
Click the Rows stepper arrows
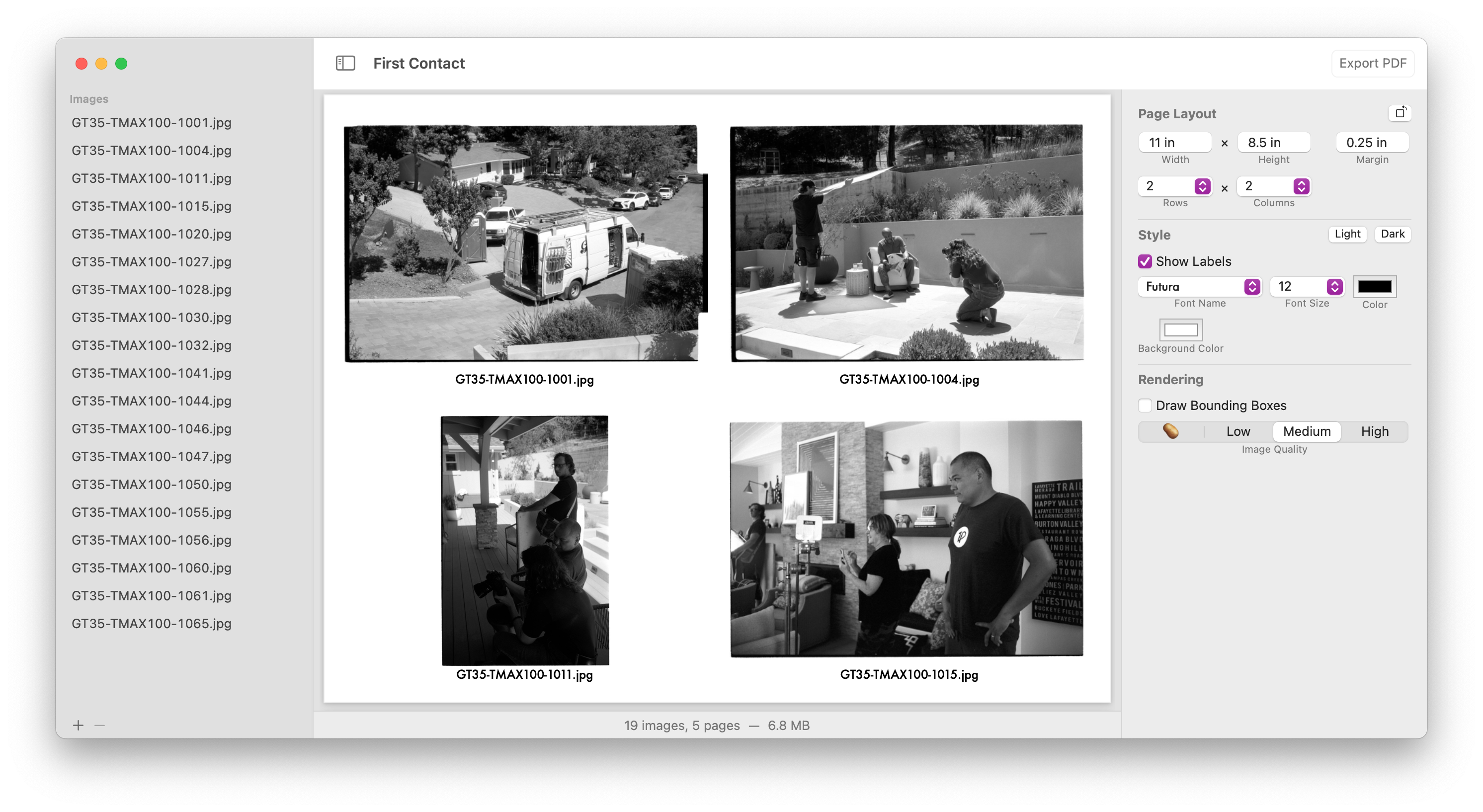[1202, 186]
